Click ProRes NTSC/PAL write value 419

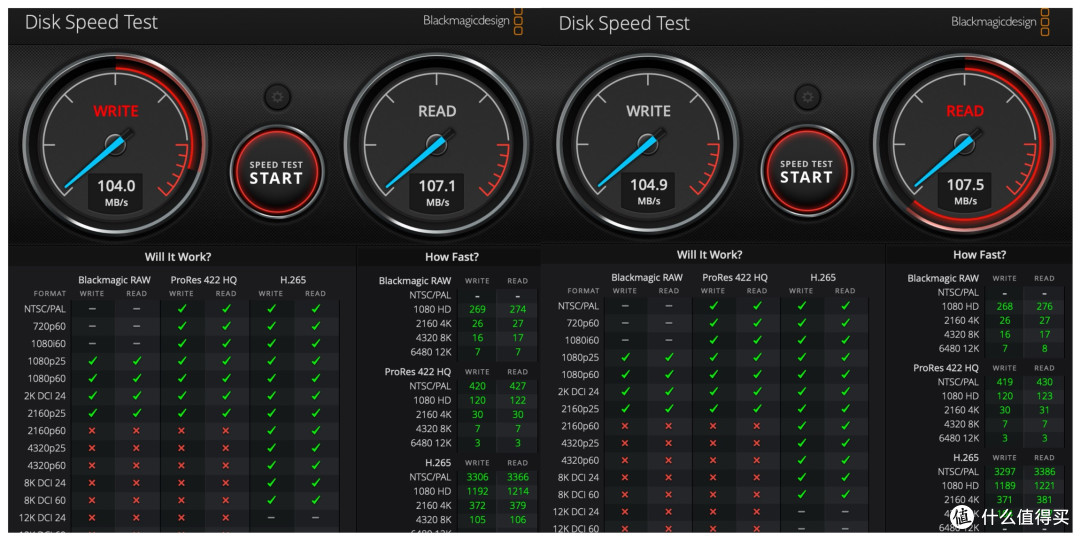(1004, 382)
